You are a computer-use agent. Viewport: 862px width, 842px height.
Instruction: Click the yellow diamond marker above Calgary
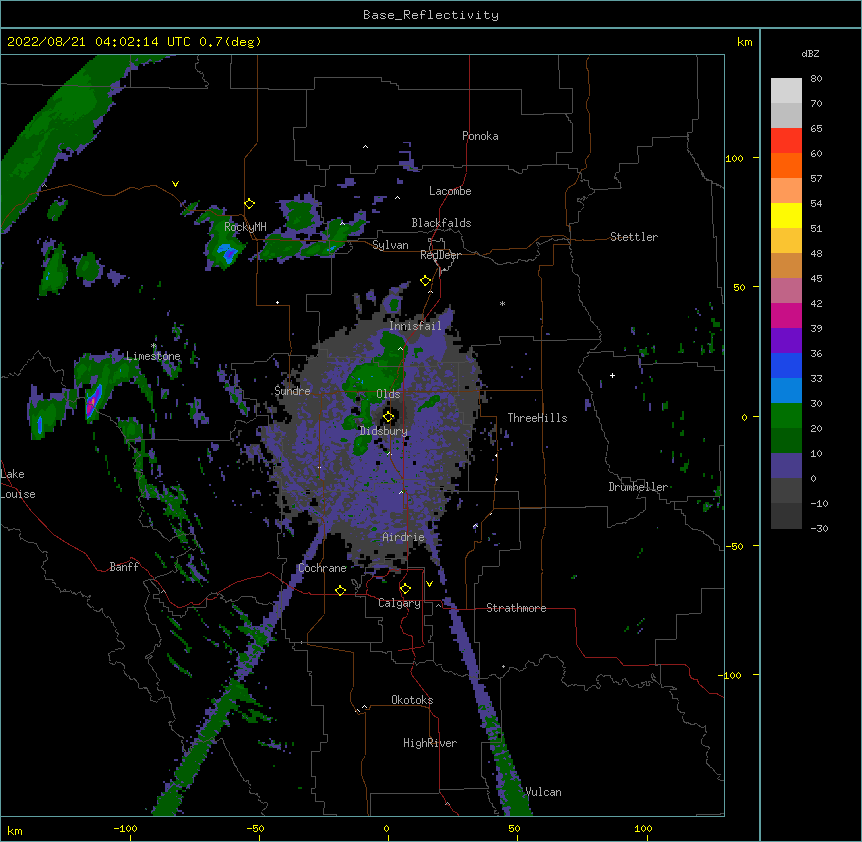[405, 589]
